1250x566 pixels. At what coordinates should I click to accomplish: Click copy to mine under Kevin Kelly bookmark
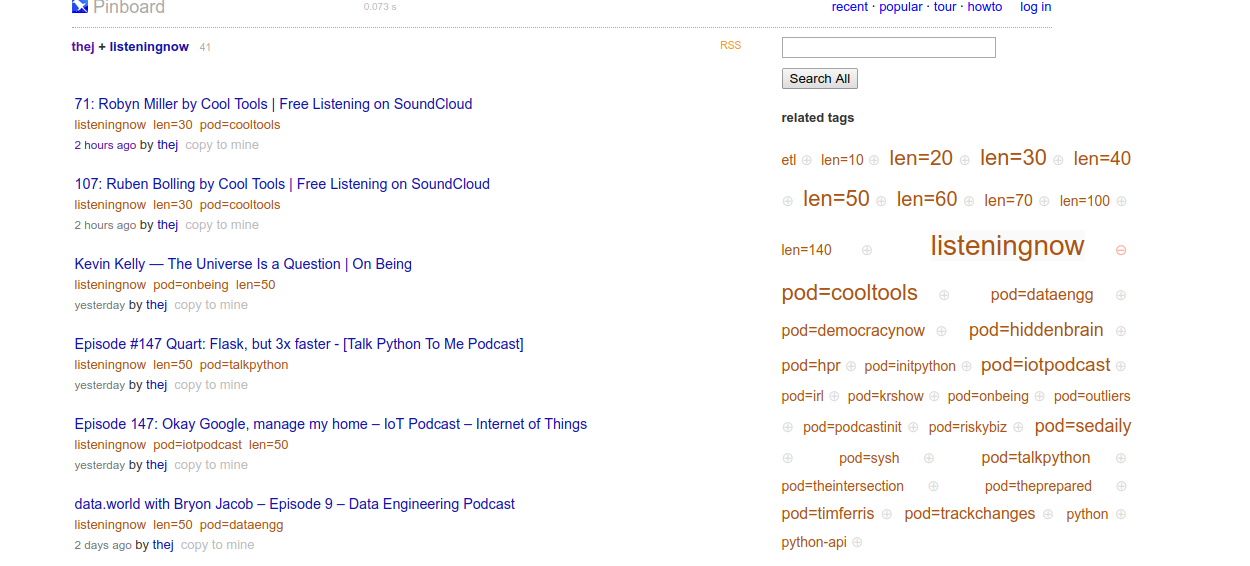pyautogui.click(x=211, y=305)
